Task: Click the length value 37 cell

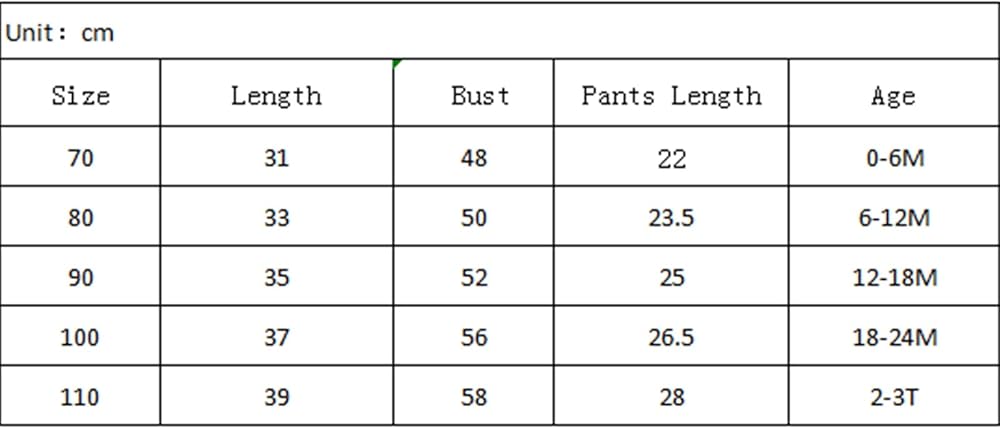Action: point(277,336)
